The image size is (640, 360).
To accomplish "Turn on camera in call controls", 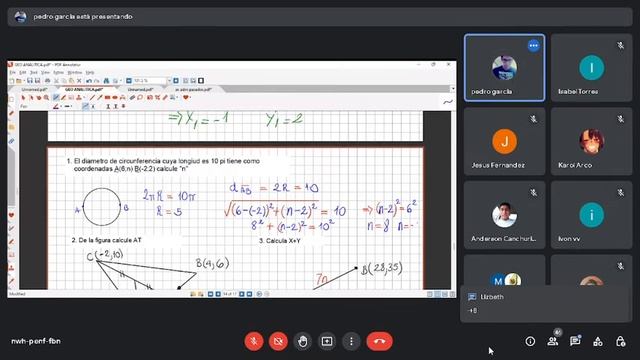I will point(278,341).
